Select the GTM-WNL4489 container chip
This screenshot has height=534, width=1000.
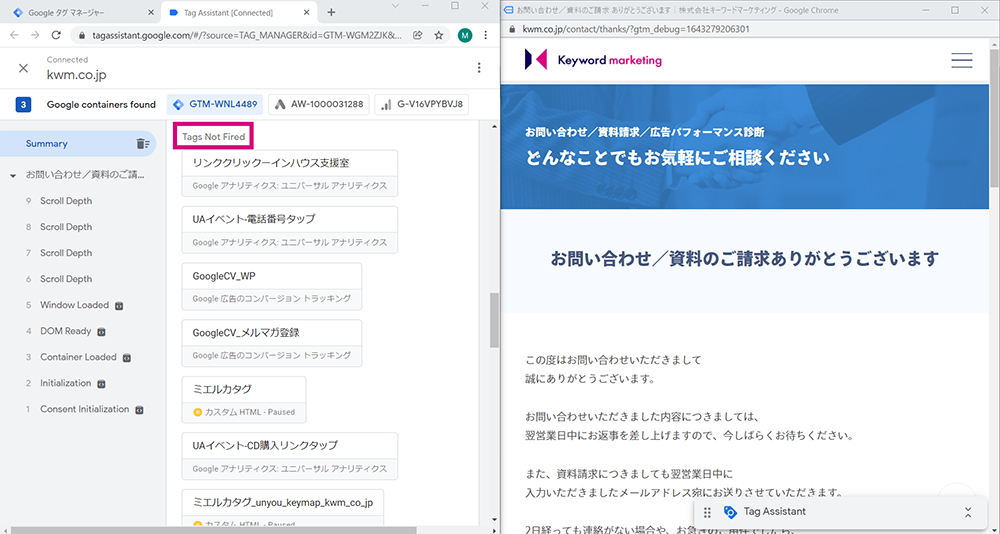pos(215,105)
